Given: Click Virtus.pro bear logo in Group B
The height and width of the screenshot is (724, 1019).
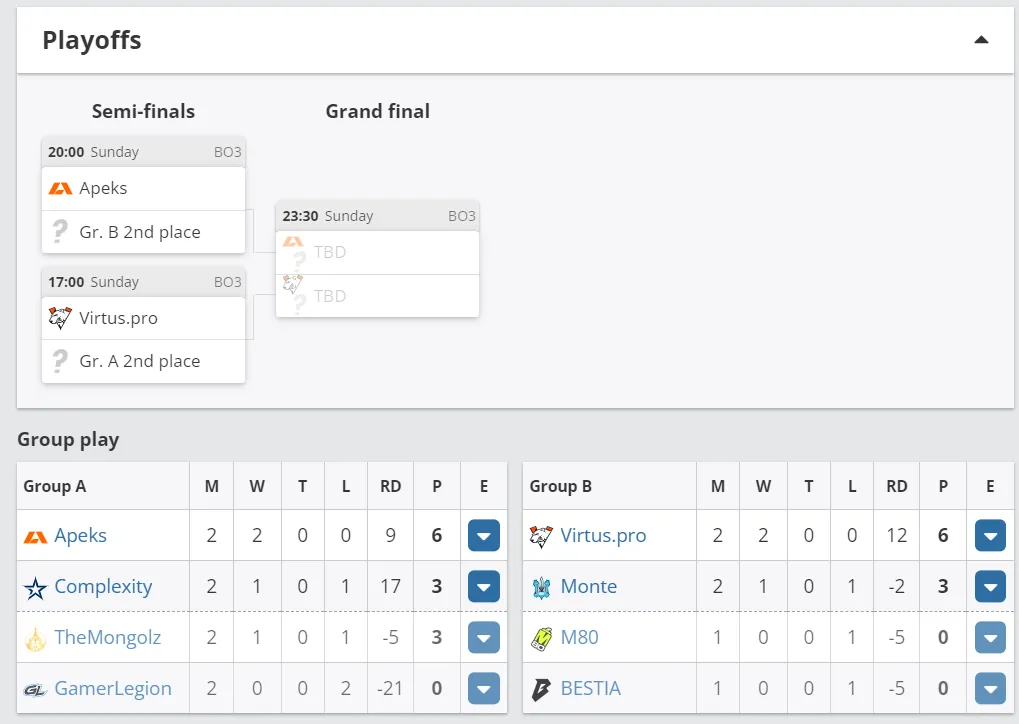Looking at the screenshot, I should (x=541, y=536).
